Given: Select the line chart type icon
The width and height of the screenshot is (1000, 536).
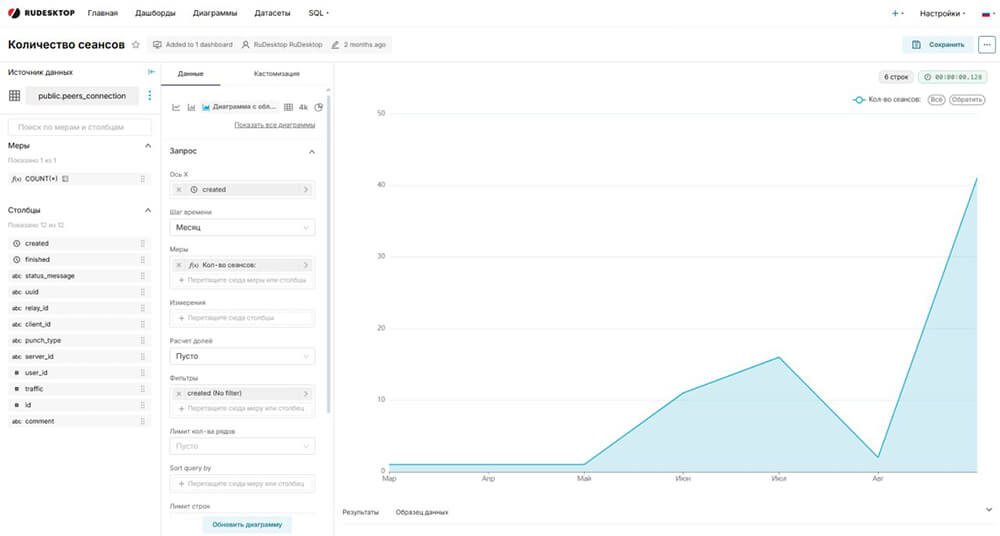Looking at the screenshot, I should pyautogui.click(x=176, y=107).
